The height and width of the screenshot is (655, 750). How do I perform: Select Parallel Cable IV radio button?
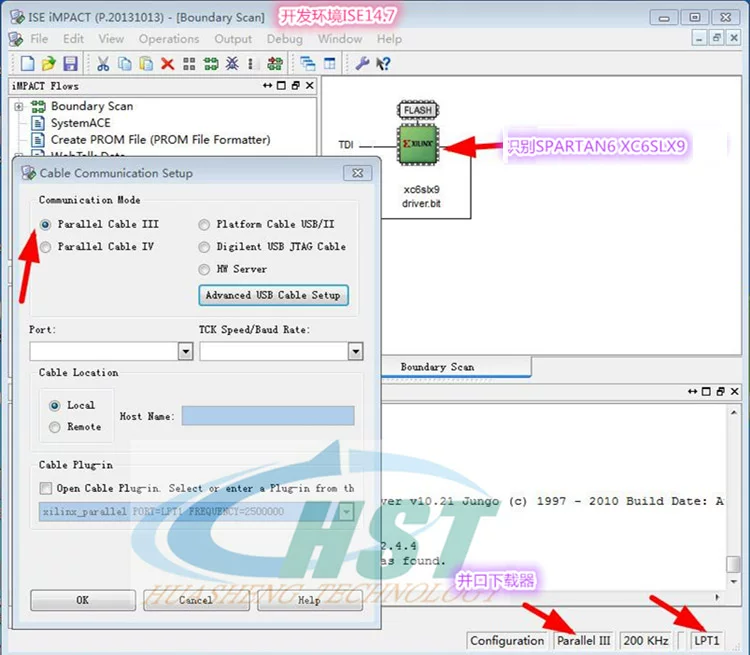[45, 247]
